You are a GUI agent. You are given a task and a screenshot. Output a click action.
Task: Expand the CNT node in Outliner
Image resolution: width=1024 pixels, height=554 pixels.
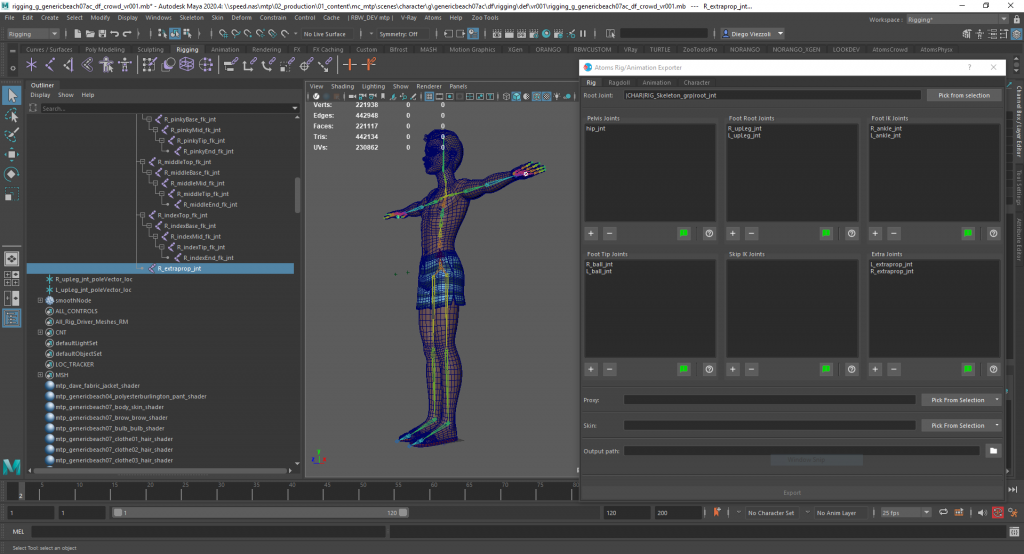pyautogui.click(x=40, y=333)
